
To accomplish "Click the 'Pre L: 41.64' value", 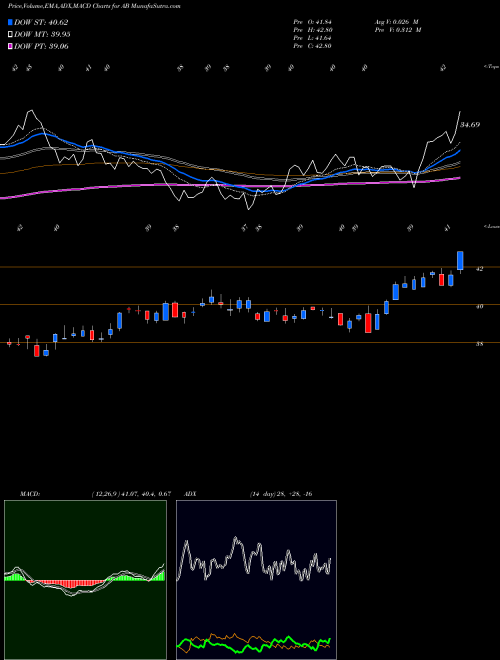I will coord(312,38).
